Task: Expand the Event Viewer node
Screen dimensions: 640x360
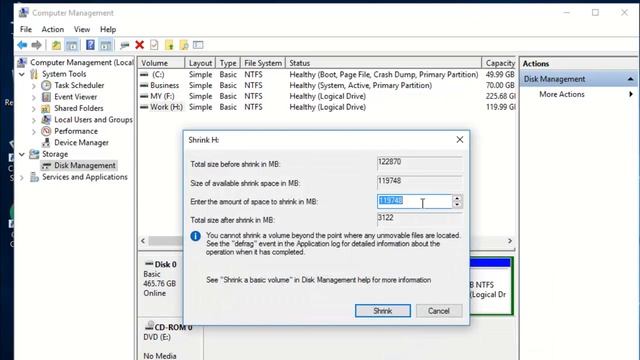Action: (x=34, y=97)
